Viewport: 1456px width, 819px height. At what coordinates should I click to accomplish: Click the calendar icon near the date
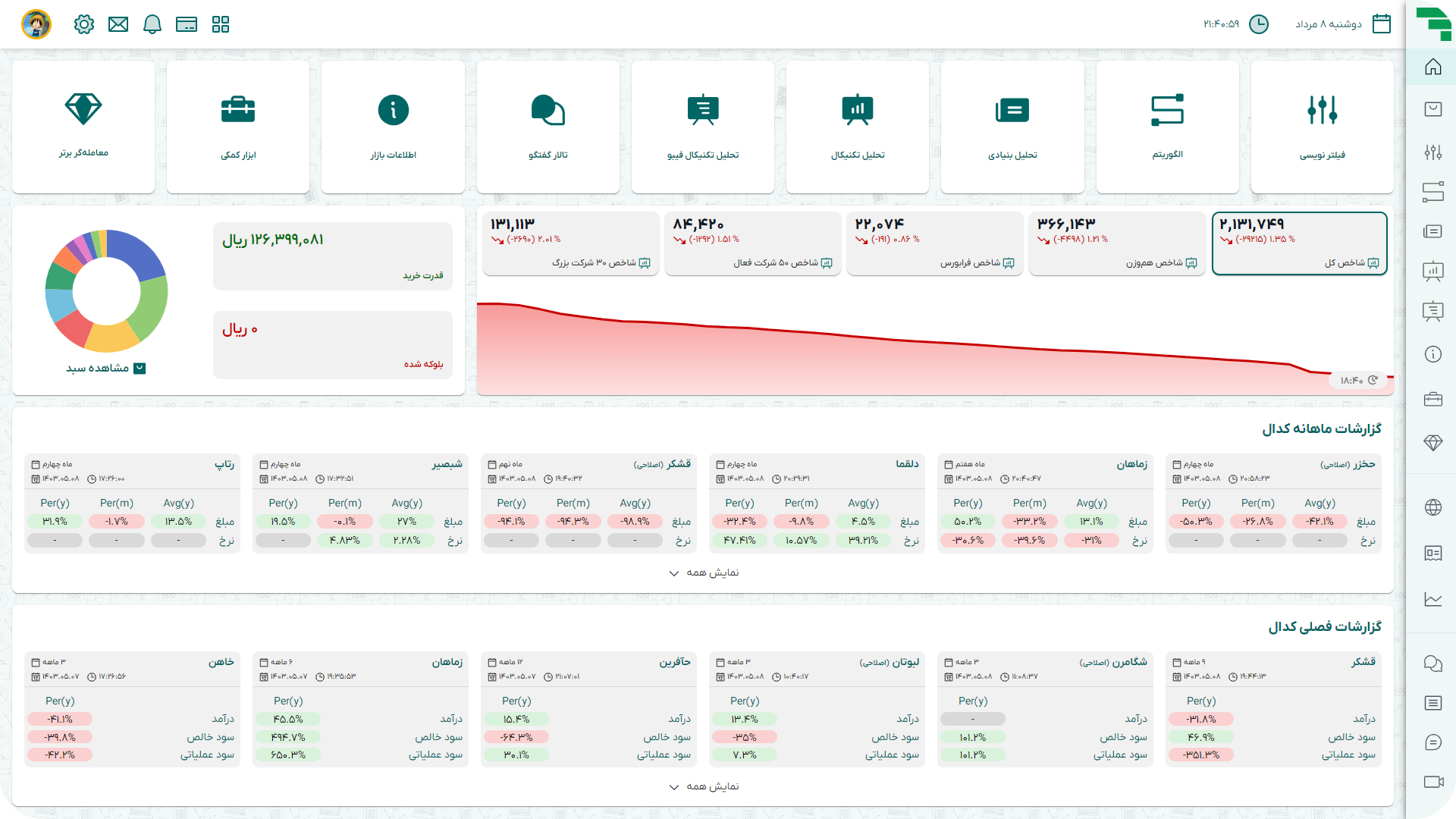click(1382, 24)
